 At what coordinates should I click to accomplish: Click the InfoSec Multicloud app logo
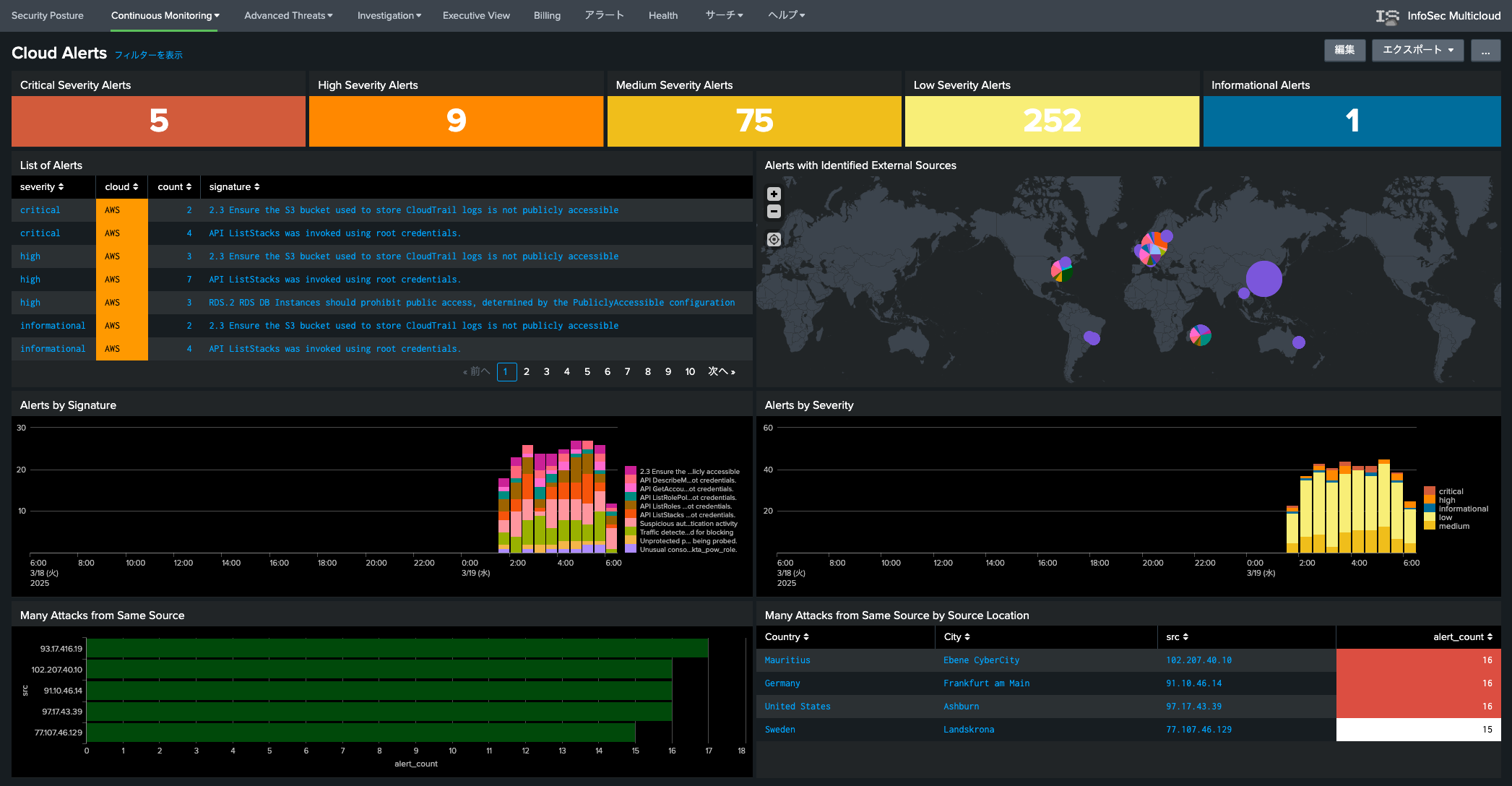1387,16
